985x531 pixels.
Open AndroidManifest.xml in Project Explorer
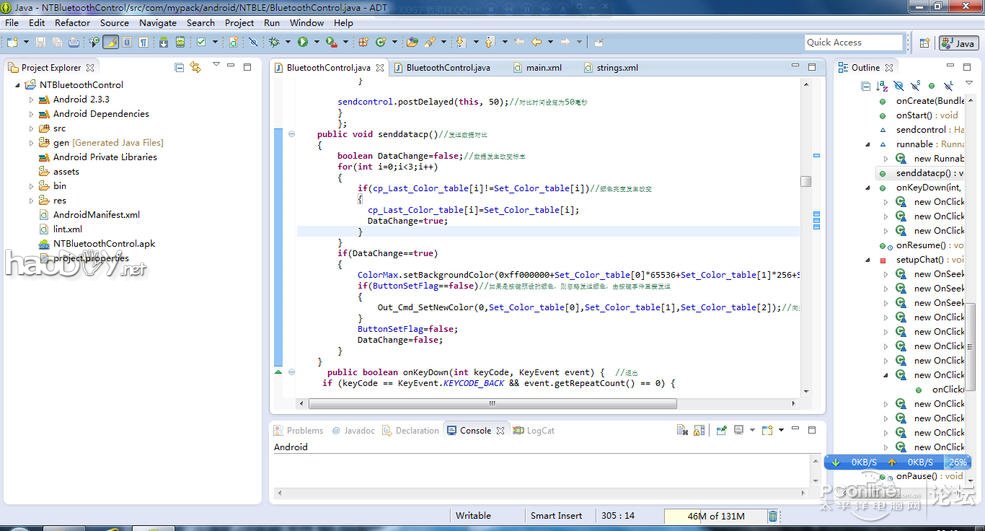click(96, 215)
